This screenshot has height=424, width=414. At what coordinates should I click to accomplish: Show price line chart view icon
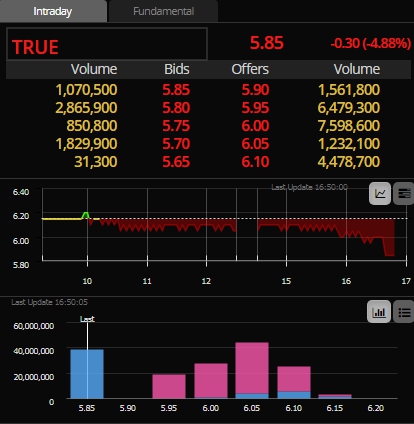click(380, 193)
